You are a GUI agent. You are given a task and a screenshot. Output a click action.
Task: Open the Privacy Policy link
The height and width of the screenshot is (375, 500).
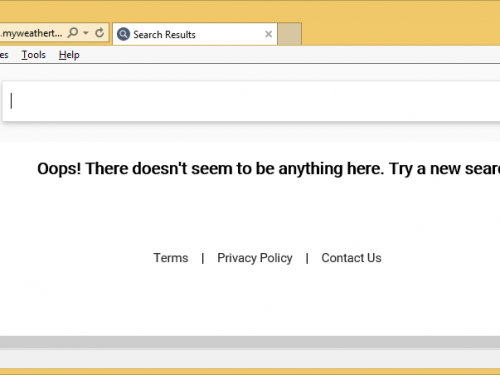pos(255,258)
